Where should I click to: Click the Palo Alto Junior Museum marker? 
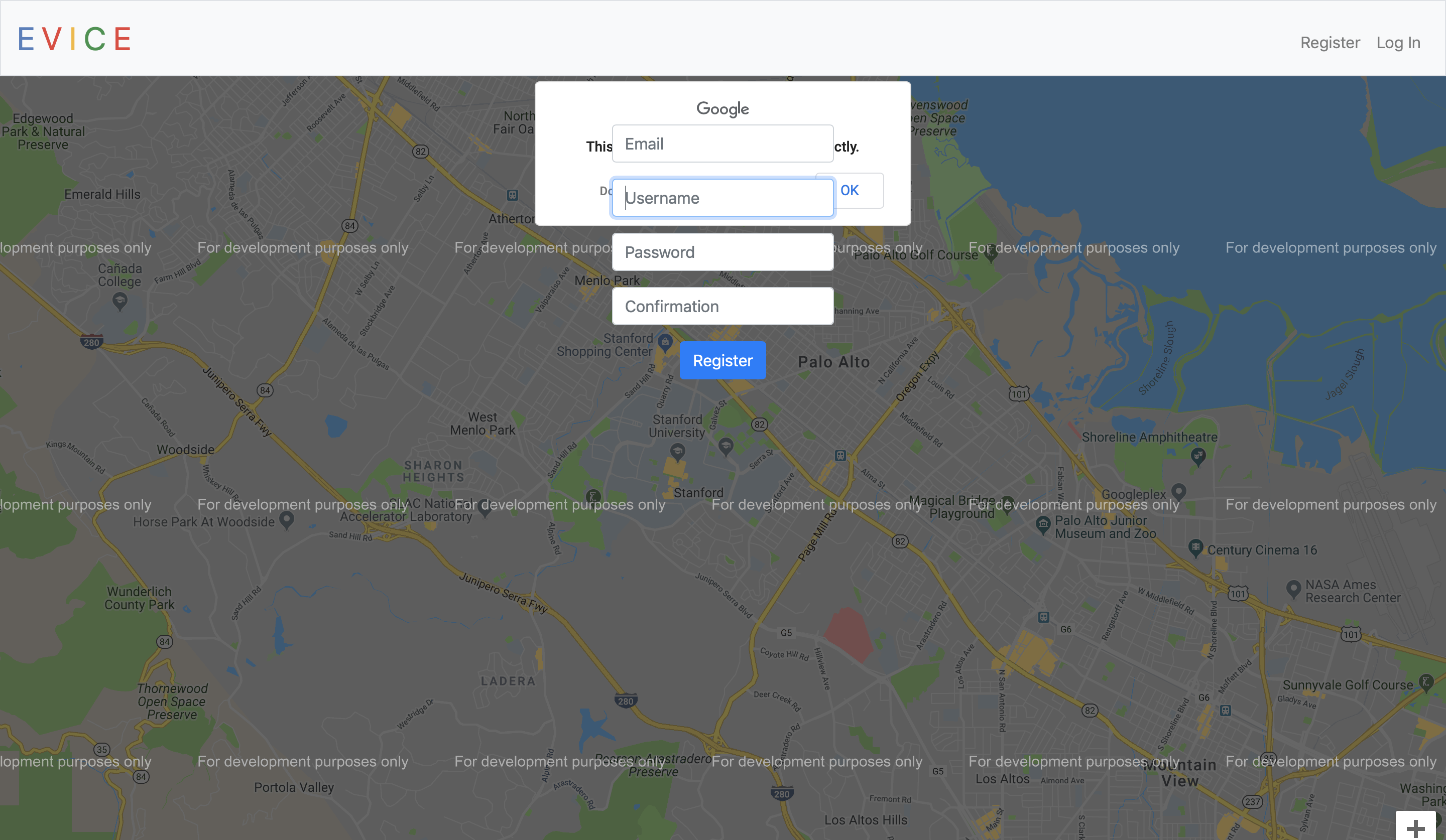click(x=1043, y=524)
